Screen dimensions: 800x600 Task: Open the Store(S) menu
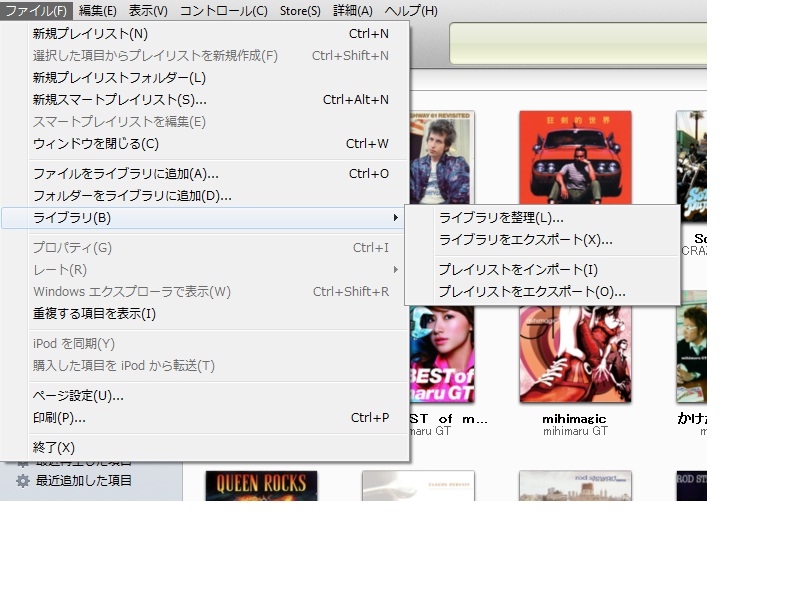coord(300,11)
